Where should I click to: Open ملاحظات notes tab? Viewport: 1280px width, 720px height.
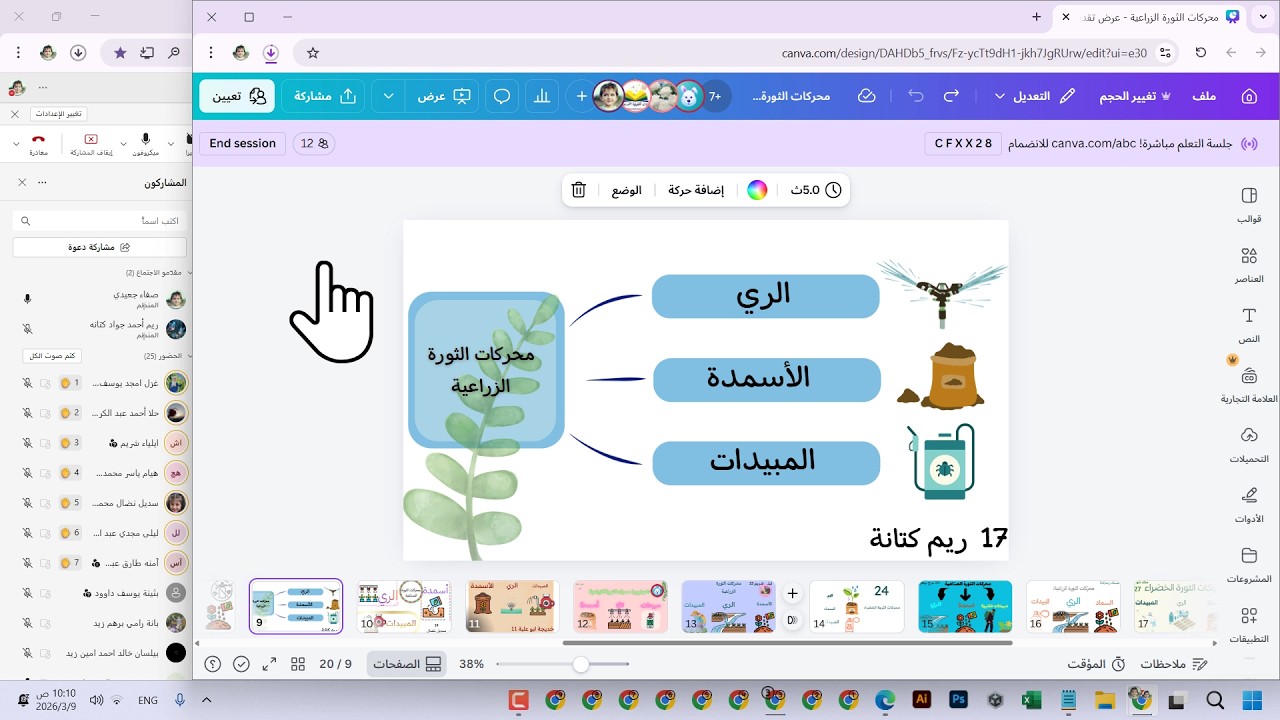point(1174,664)
